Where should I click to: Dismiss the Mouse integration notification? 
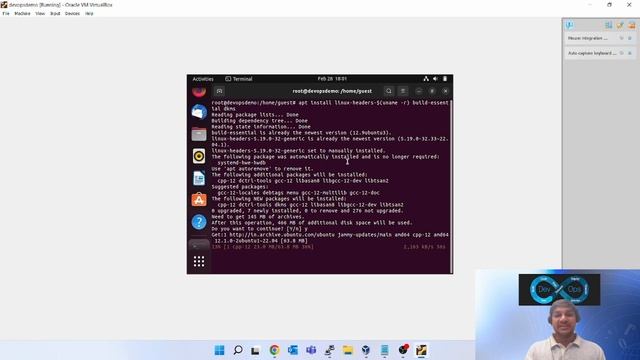pos(630,38)
